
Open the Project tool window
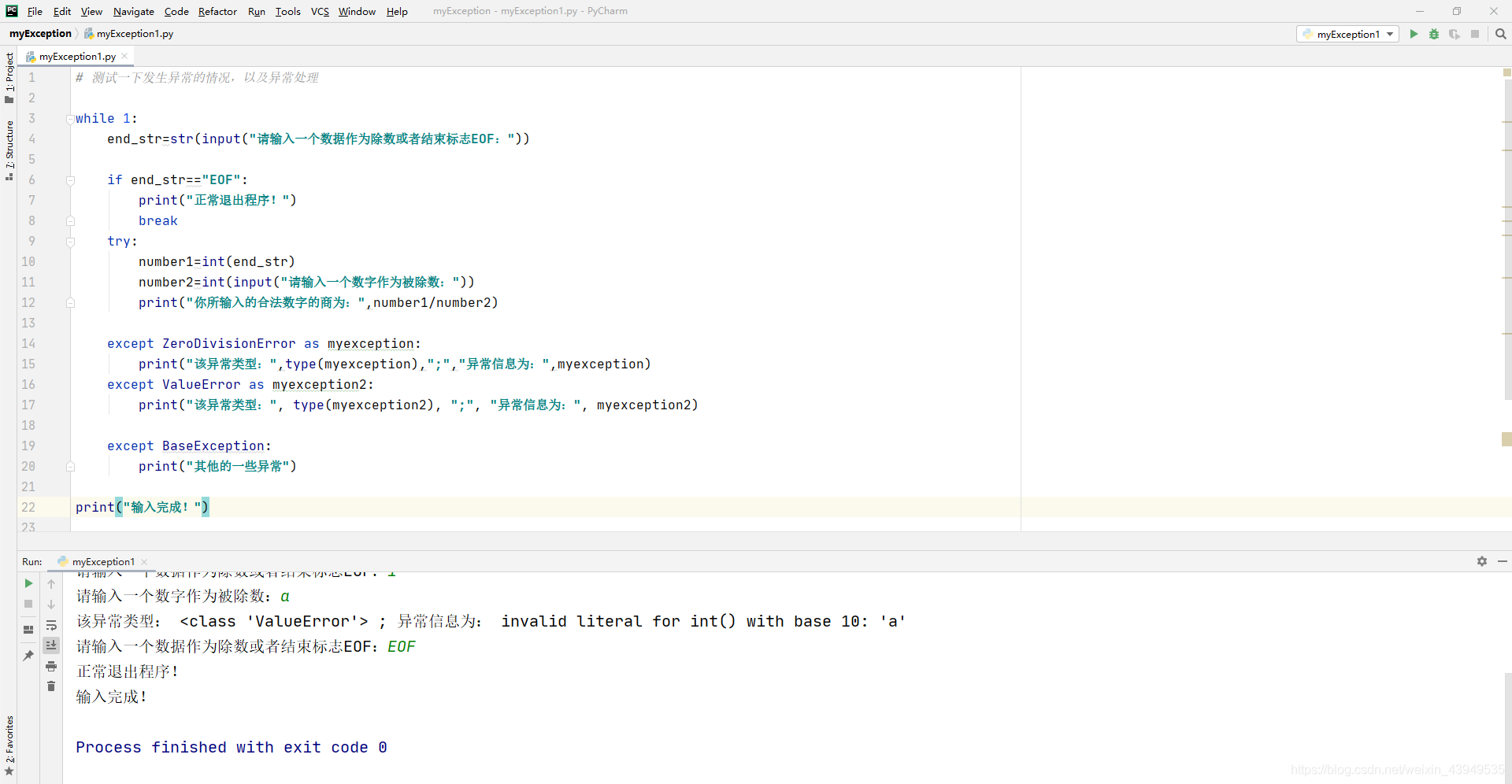(9, 77)
